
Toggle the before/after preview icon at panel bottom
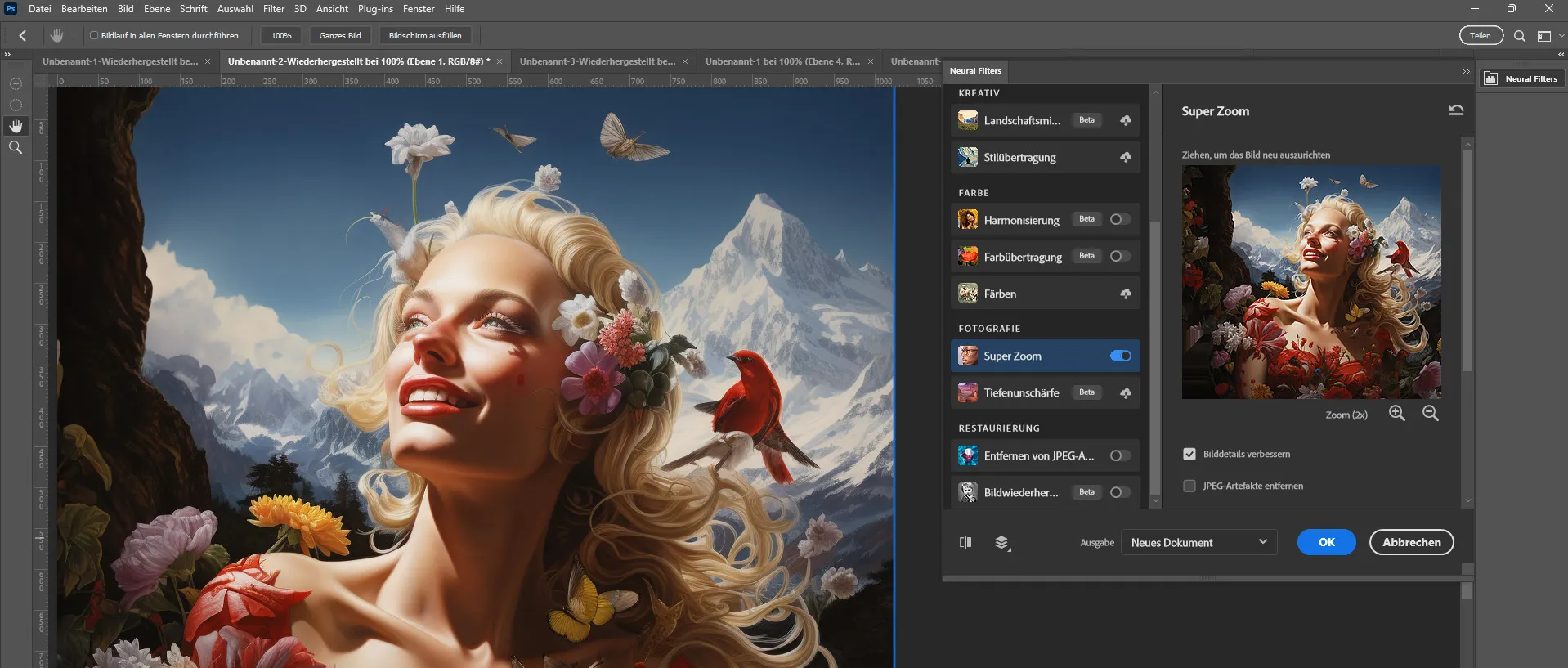(965, 542)
